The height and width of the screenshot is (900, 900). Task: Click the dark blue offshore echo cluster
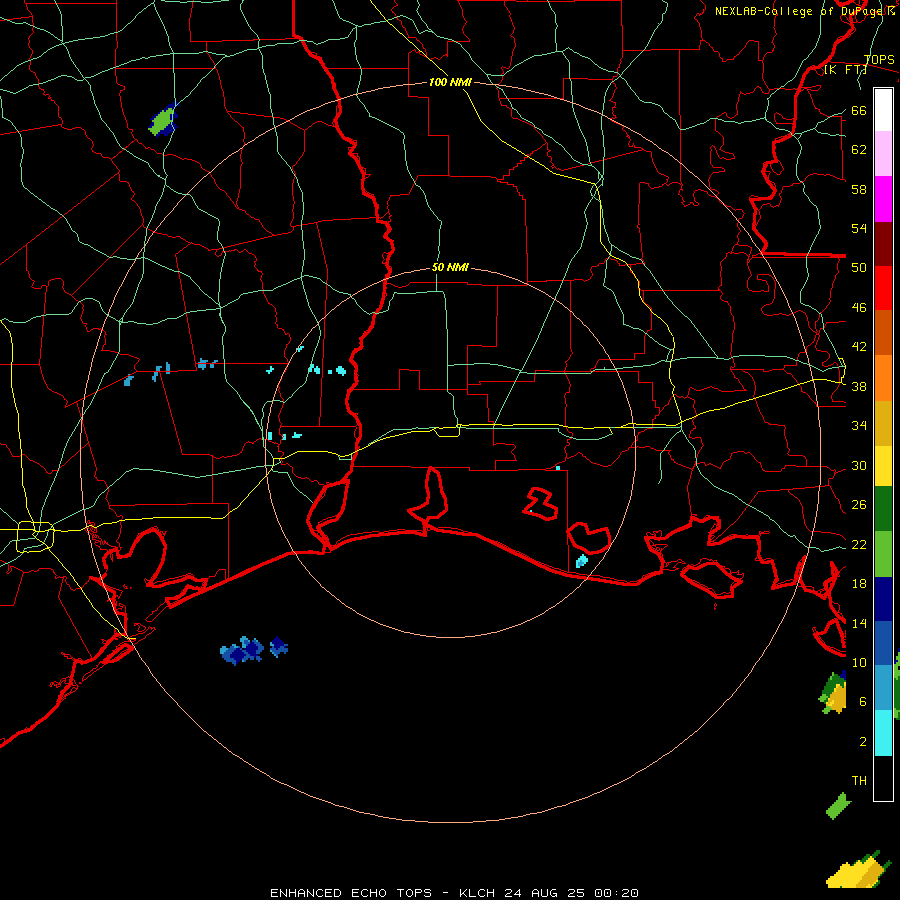tap(253, 650)
